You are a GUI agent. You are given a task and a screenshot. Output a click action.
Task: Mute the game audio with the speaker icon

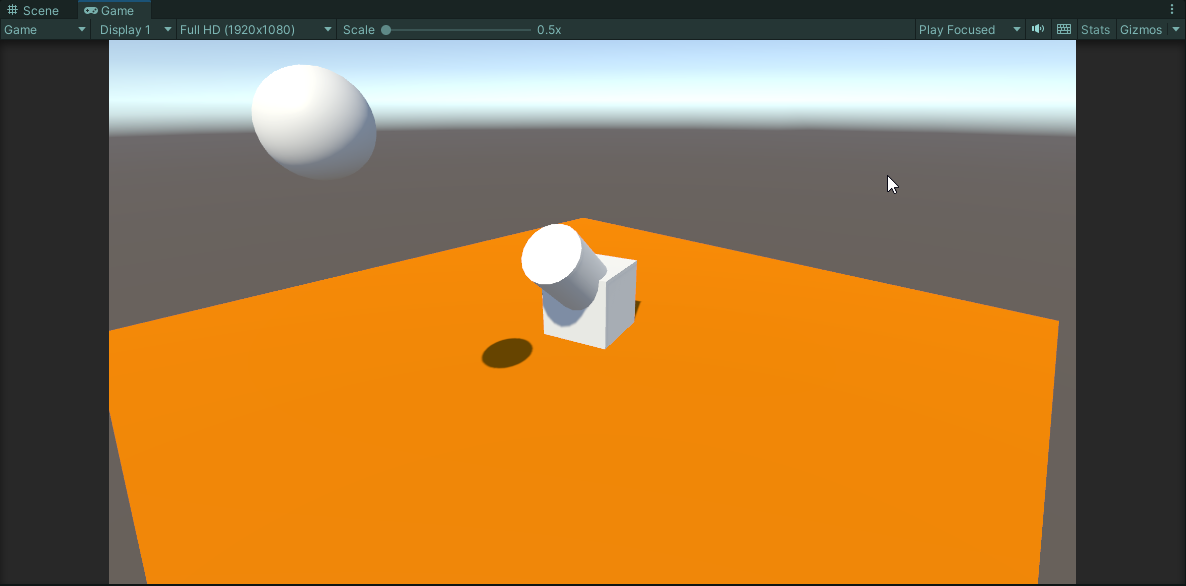point(1038,29)
